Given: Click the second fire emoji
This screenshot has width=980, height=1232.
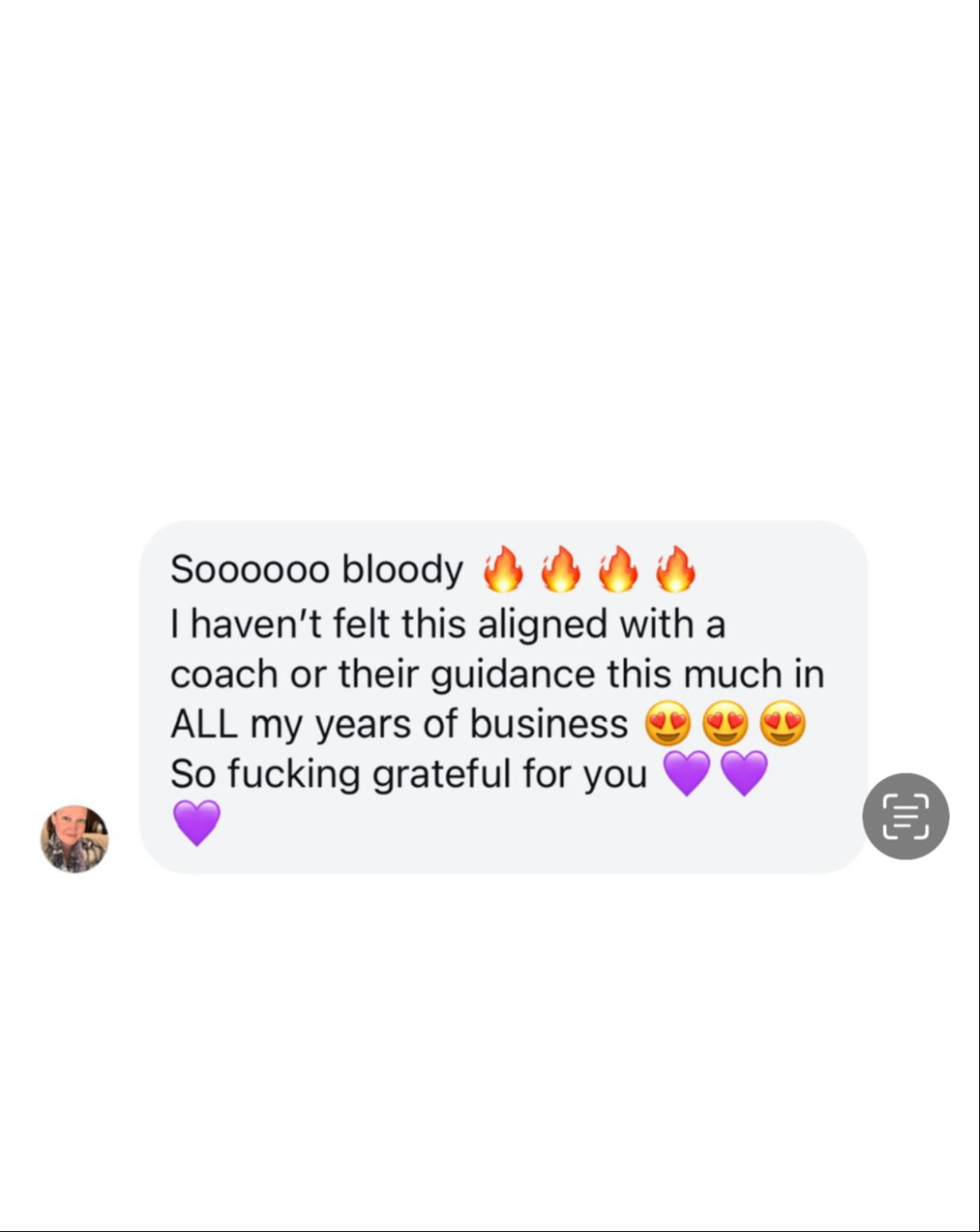Looking at the screenshot, I should pos(560,569).
